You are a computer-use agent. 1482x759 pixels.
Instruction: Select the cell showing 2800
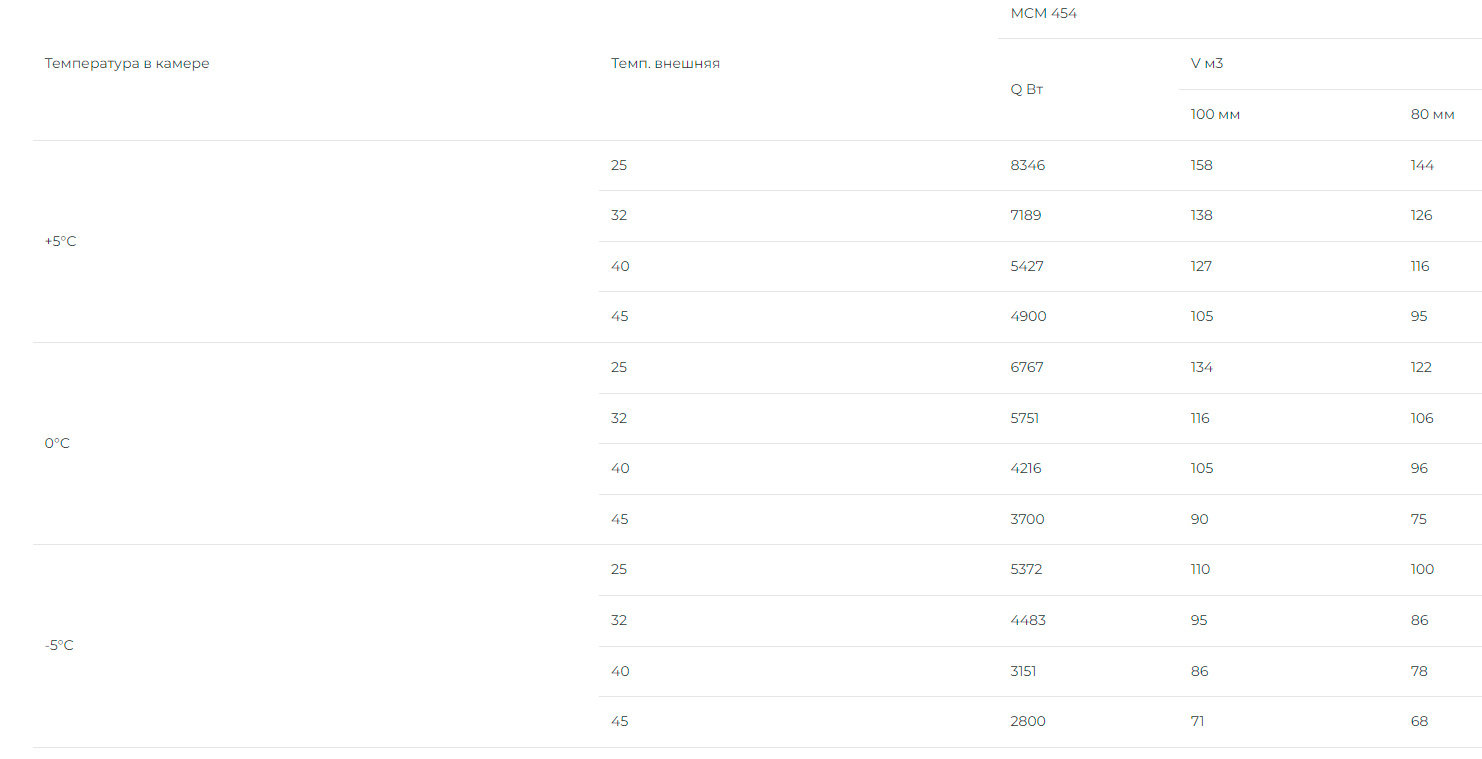point(1028,721)
